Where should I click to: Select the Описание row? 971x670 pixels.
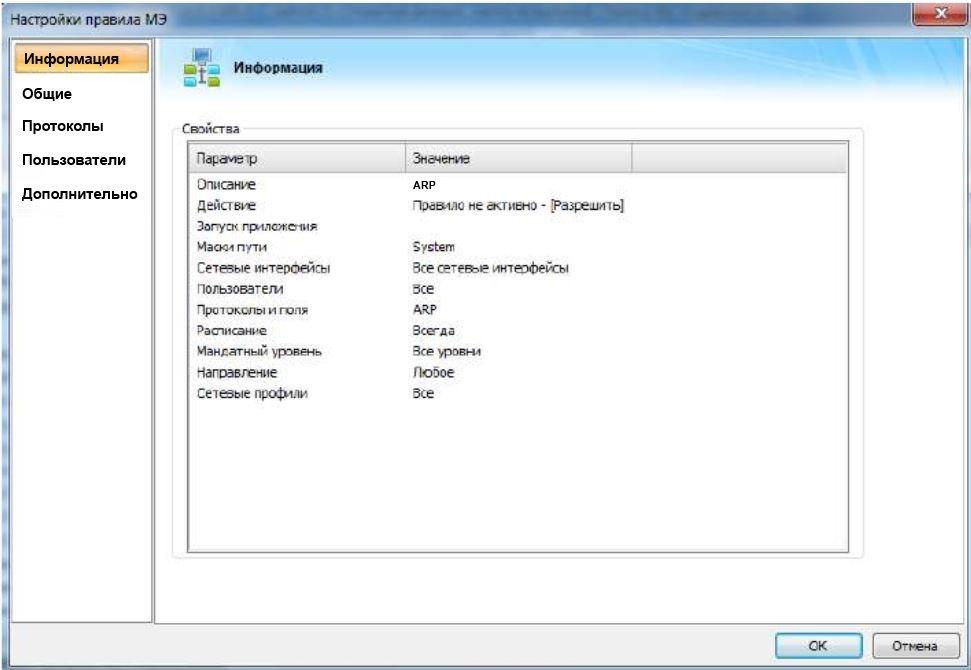(x=518, y=185)
